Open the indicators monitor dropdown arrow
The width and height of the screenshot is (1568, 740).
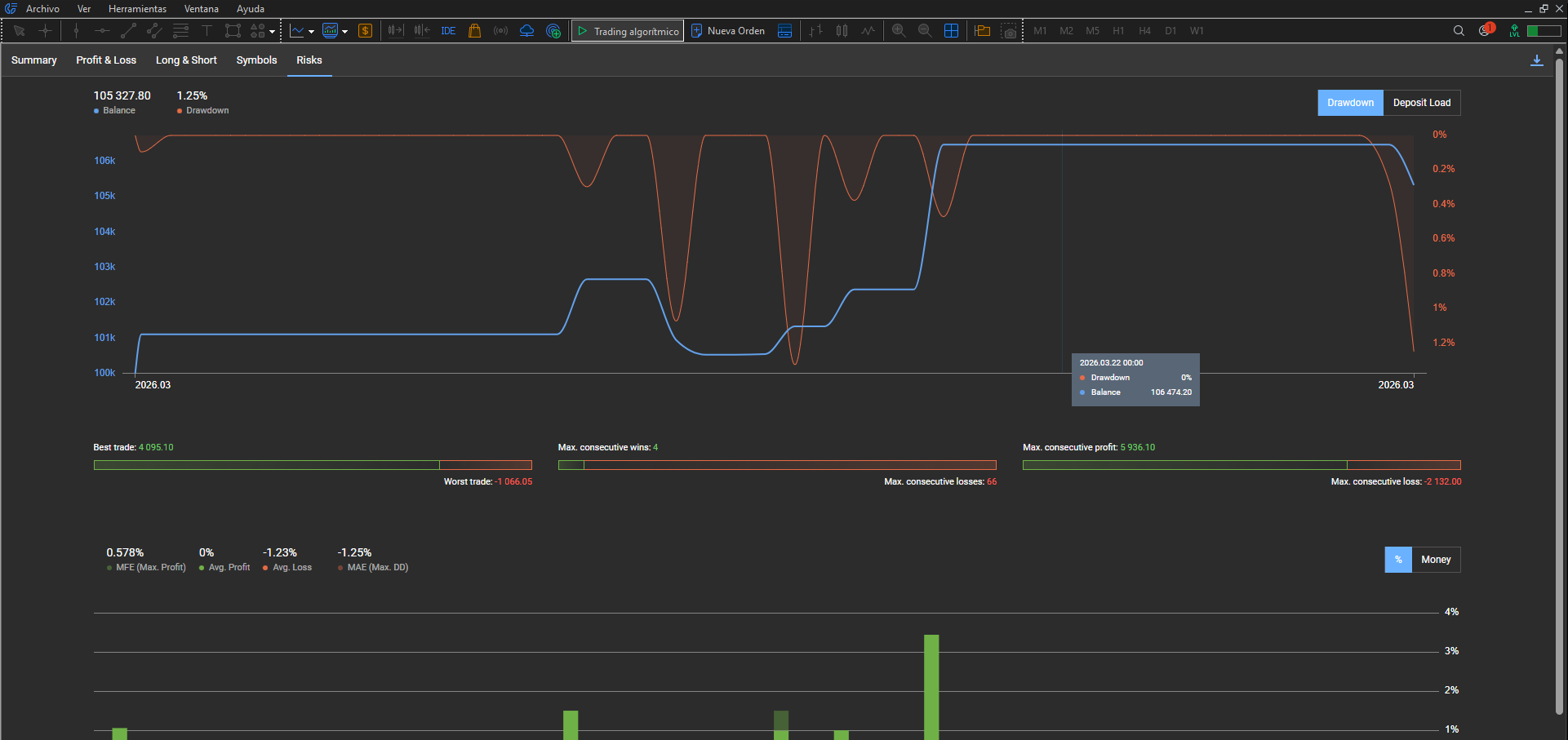pyautogui.click(x=345, y=32)
